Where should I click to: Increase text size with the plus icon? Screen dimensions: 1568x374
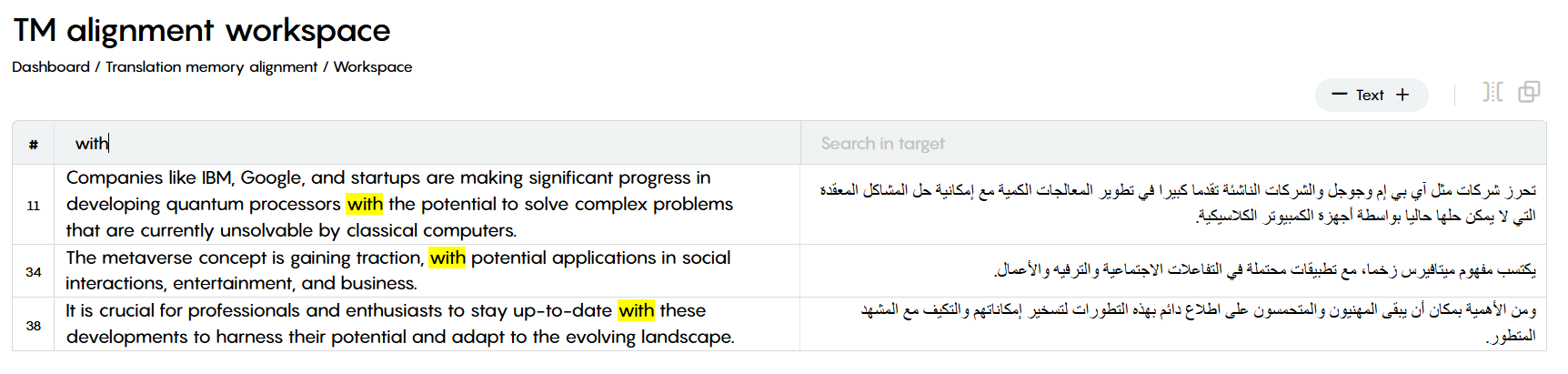[x=1402, y=95]
